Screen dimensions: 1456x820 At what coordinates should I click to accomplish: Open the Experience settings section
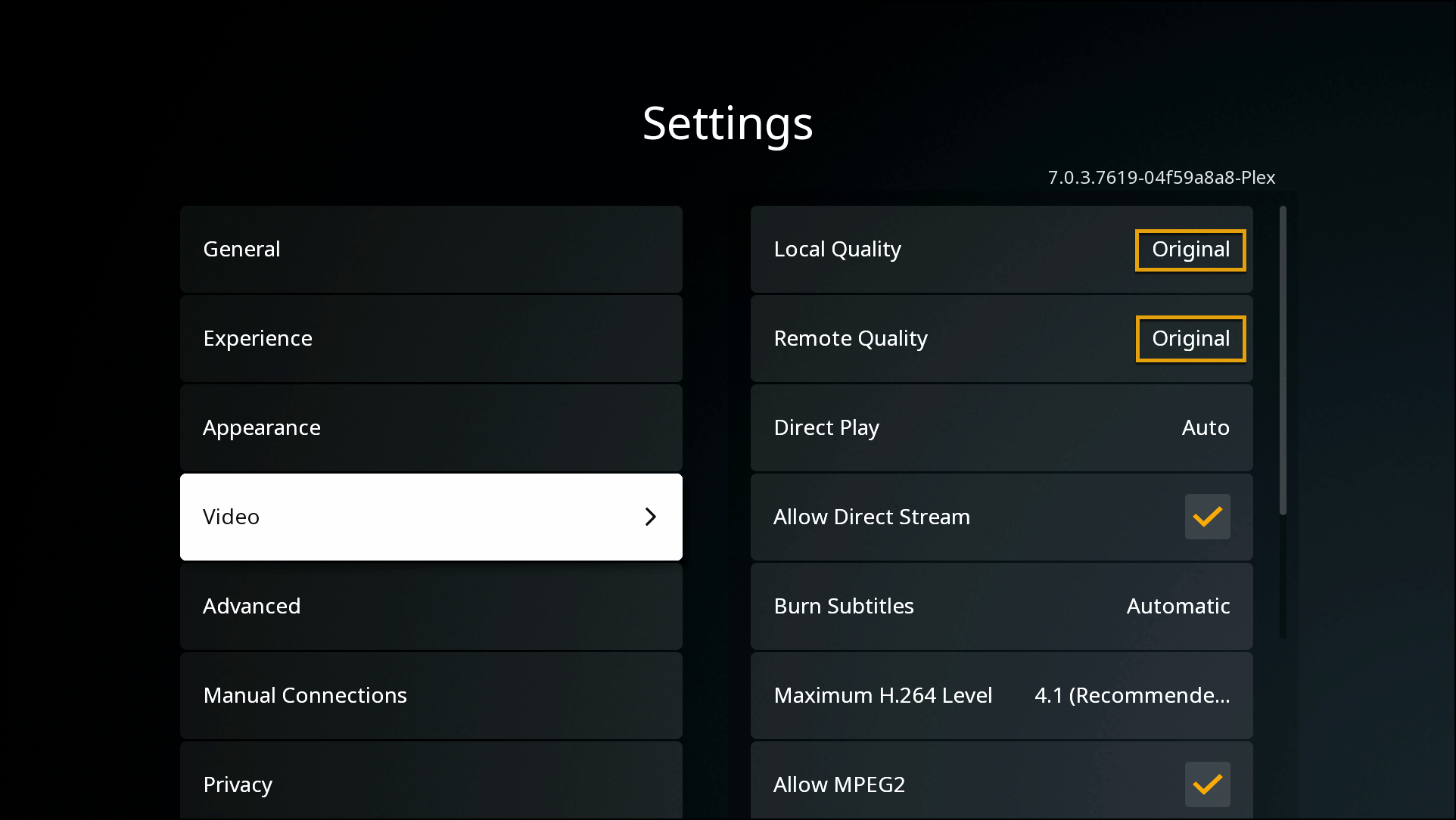pyautogui.click(x=431, y=338)
